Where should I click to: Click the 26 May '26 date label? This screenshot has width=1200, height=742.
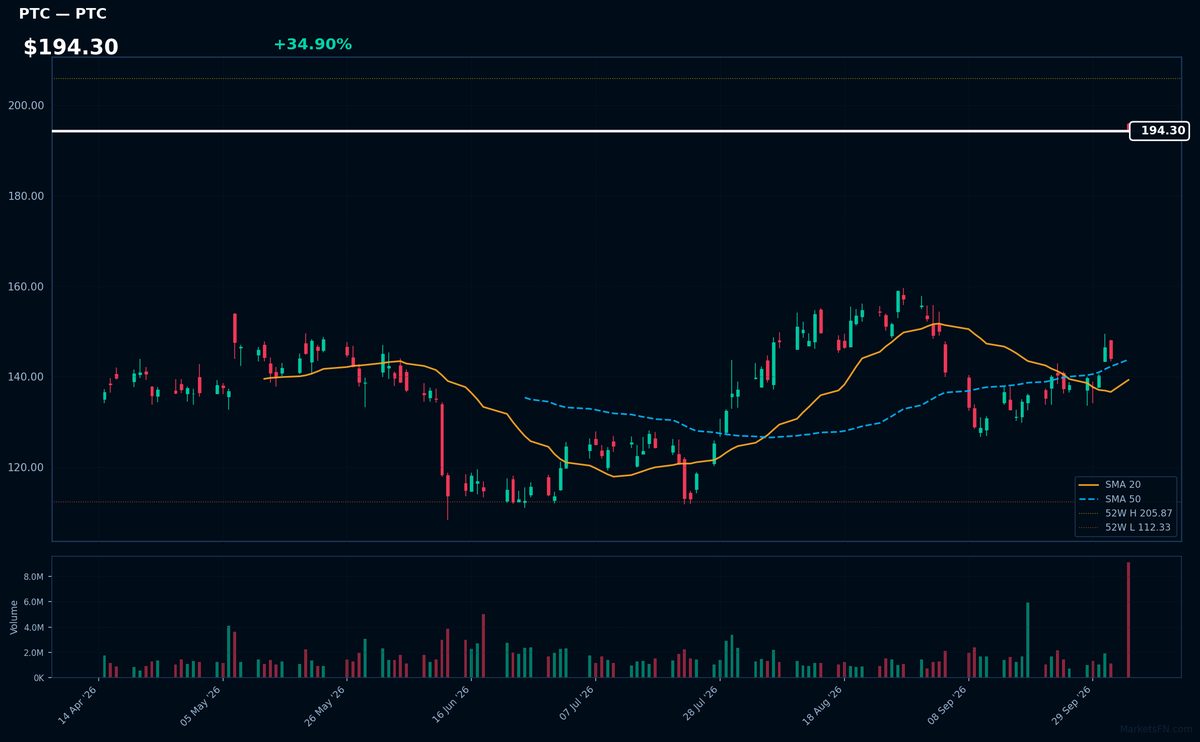(326, 705)
